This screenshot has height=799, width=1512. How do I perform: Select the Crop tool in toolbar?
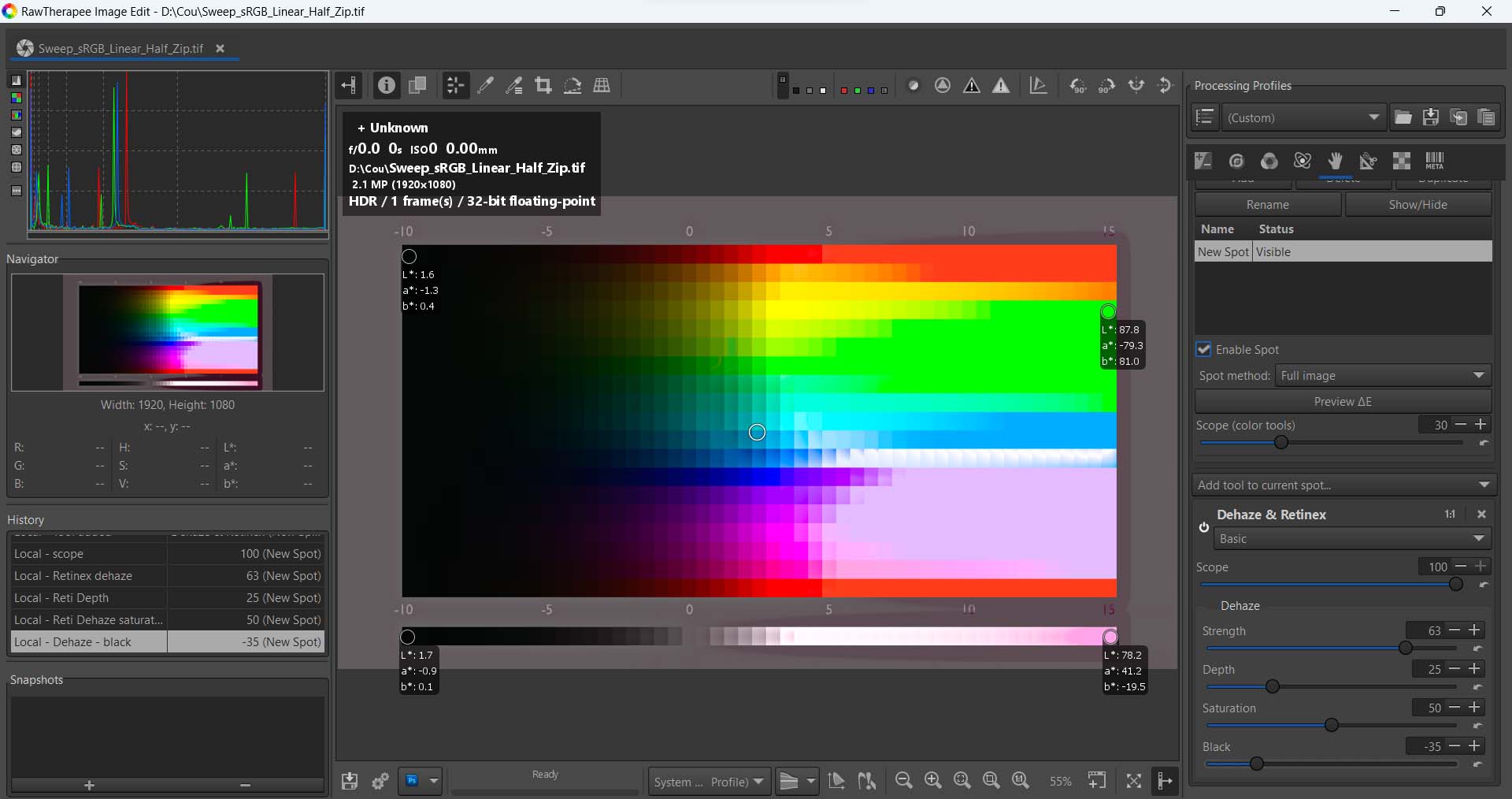(543, 86)
